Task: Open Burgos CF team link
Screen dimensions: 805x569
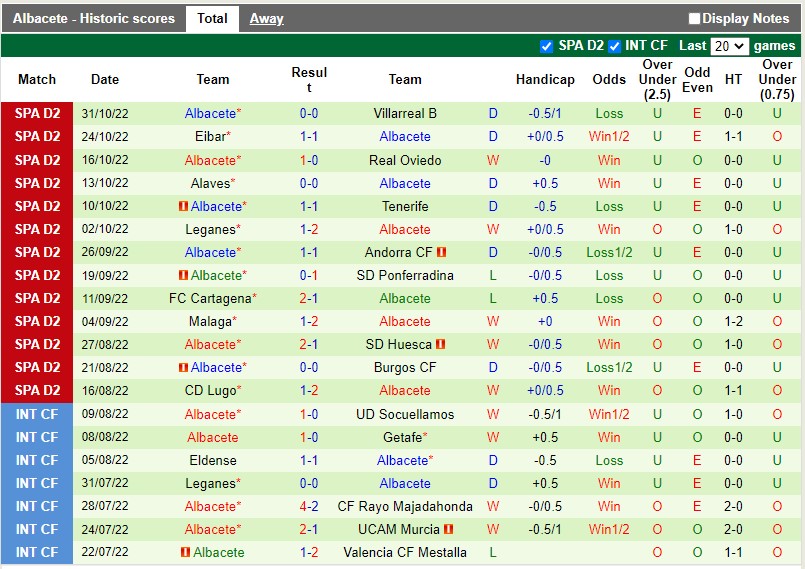Action: (405, 368)
